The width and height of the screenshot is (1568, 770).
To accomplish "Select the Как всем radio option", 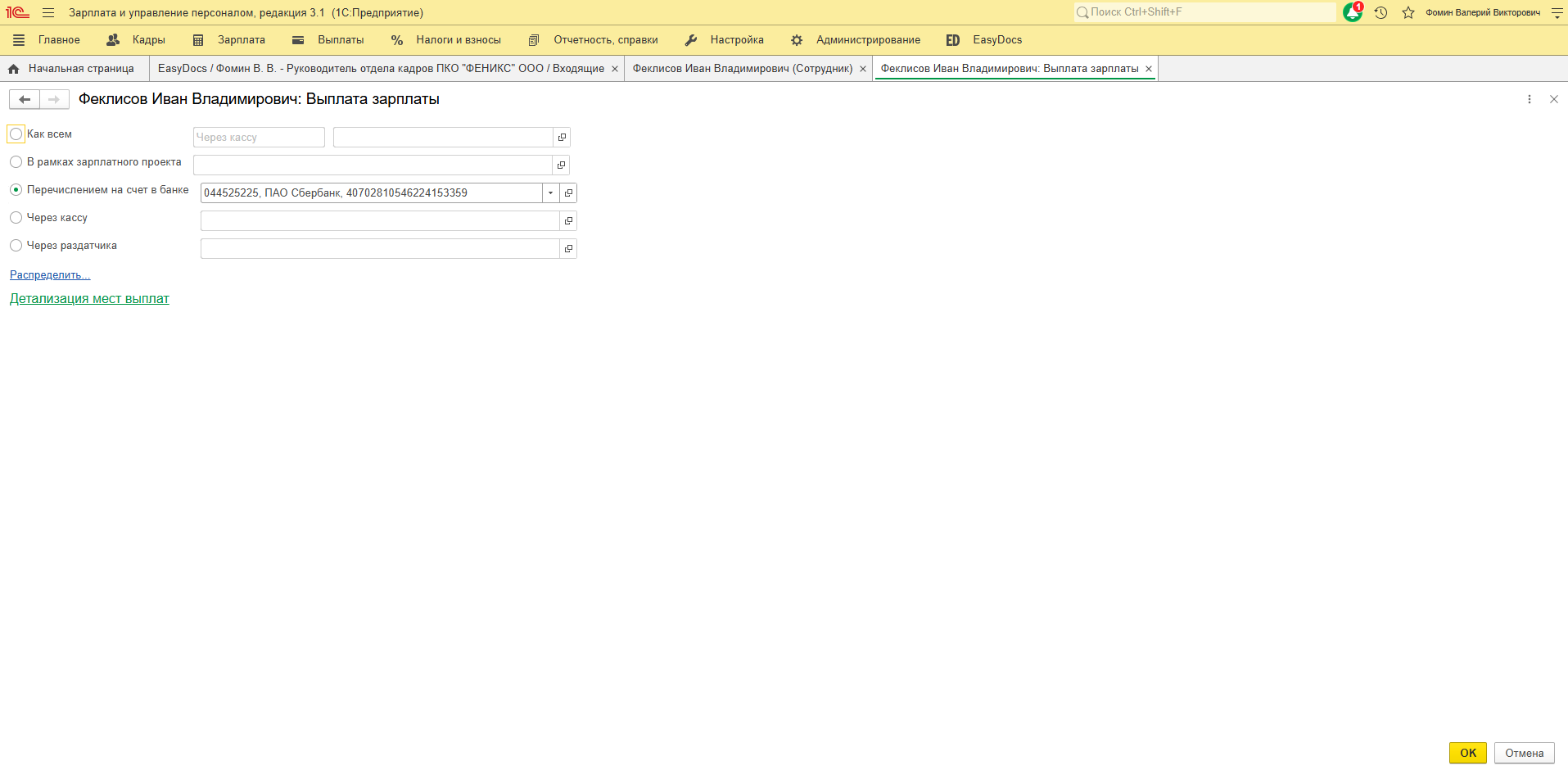I will click(16, 134).
